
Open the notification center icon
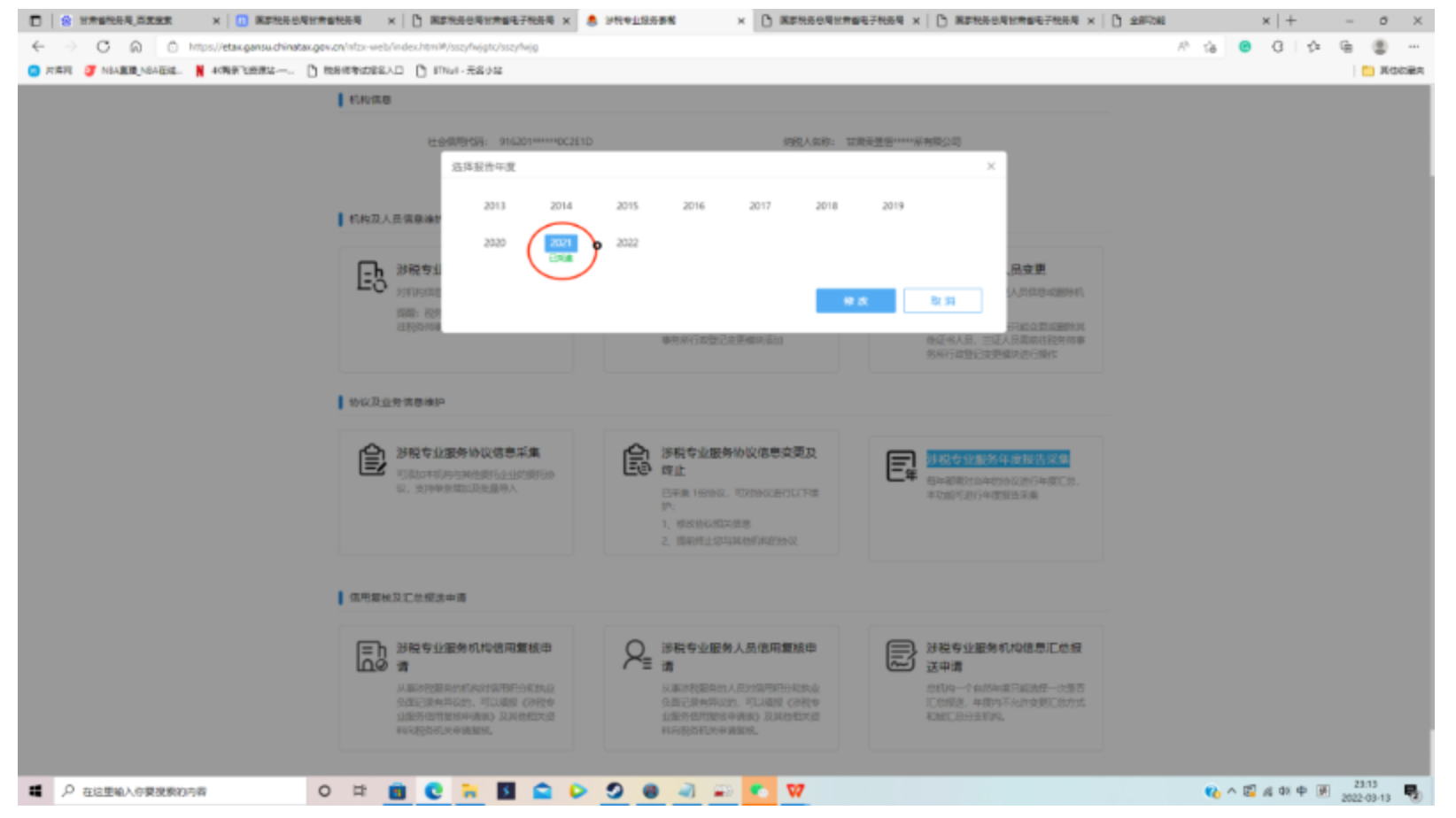(x=1412, y=791)
